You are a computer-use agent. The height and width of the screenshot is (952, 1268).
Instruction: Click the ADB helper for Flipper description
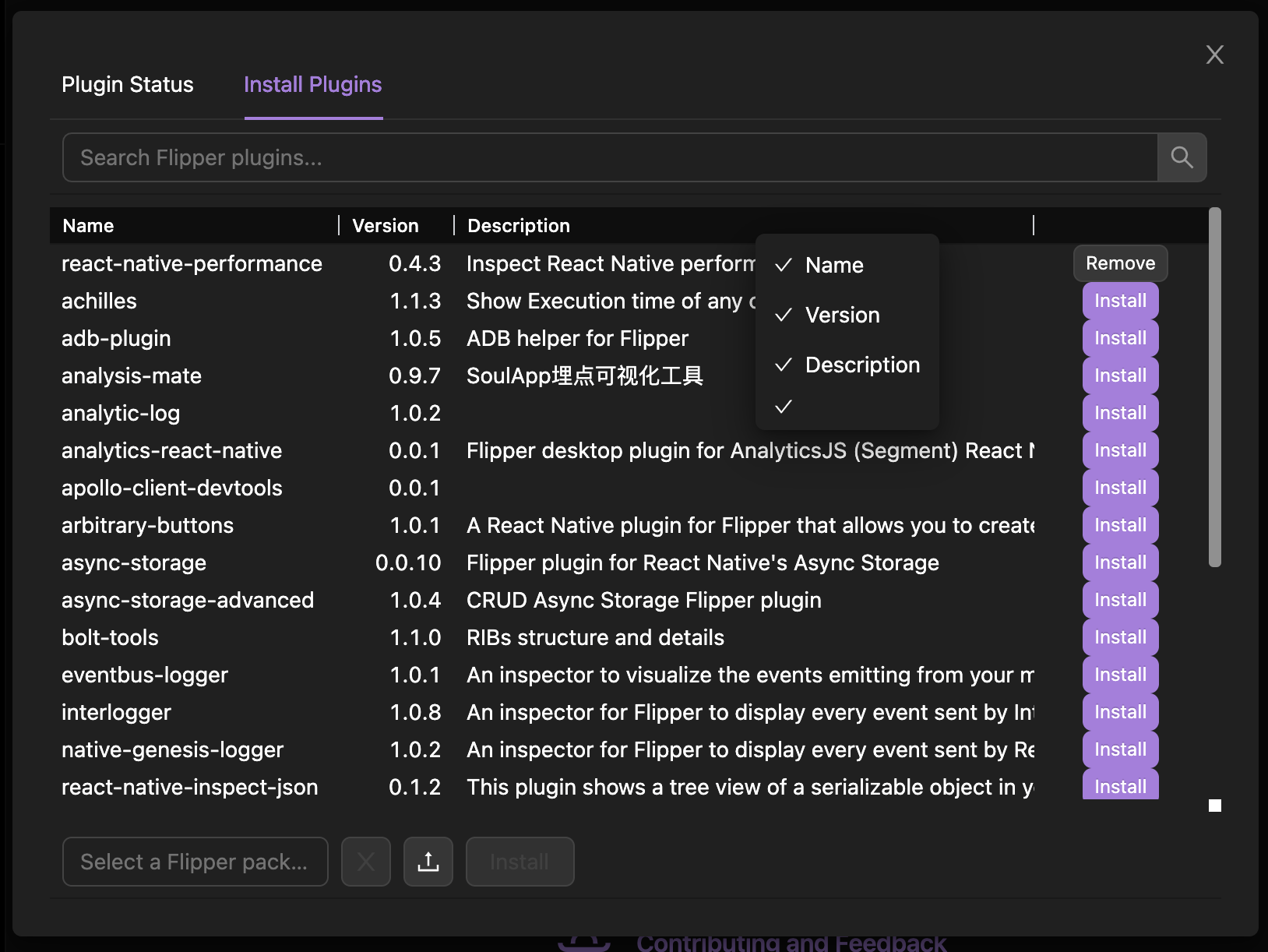(577, 338)
